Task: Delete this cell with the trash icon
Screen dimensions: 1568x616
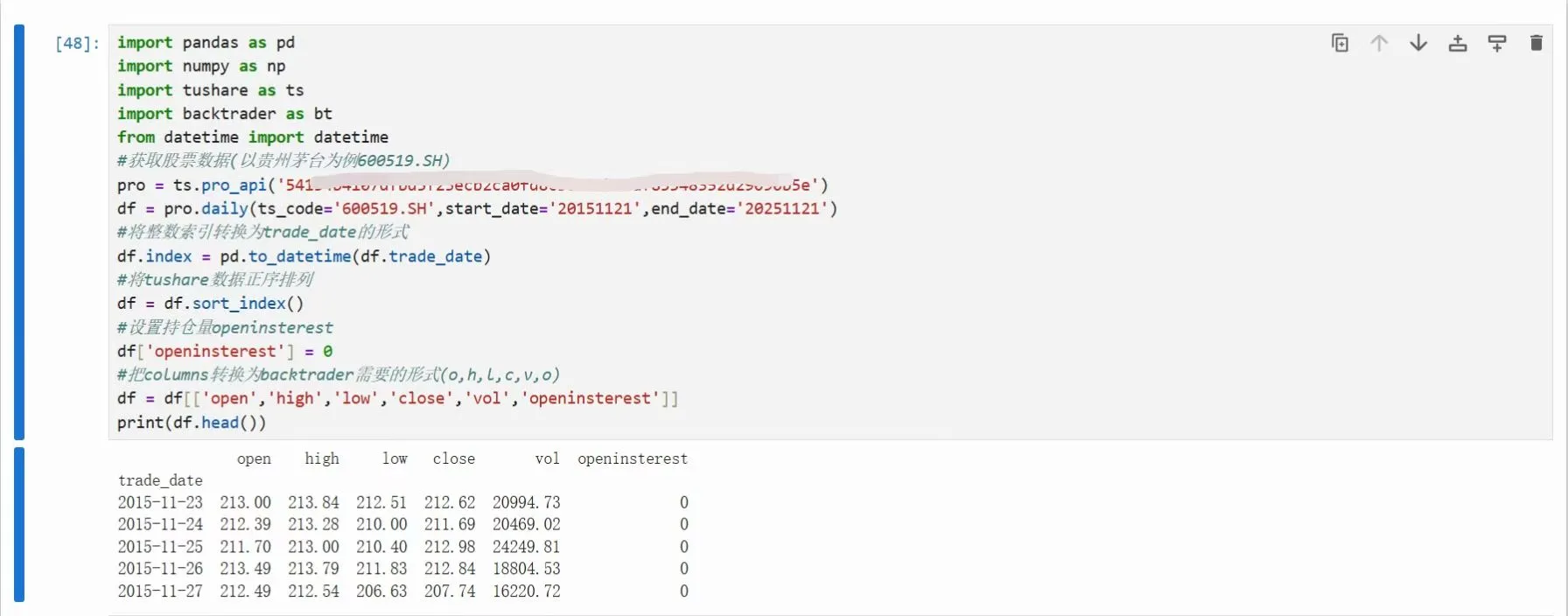Action: coord(1536,43)
